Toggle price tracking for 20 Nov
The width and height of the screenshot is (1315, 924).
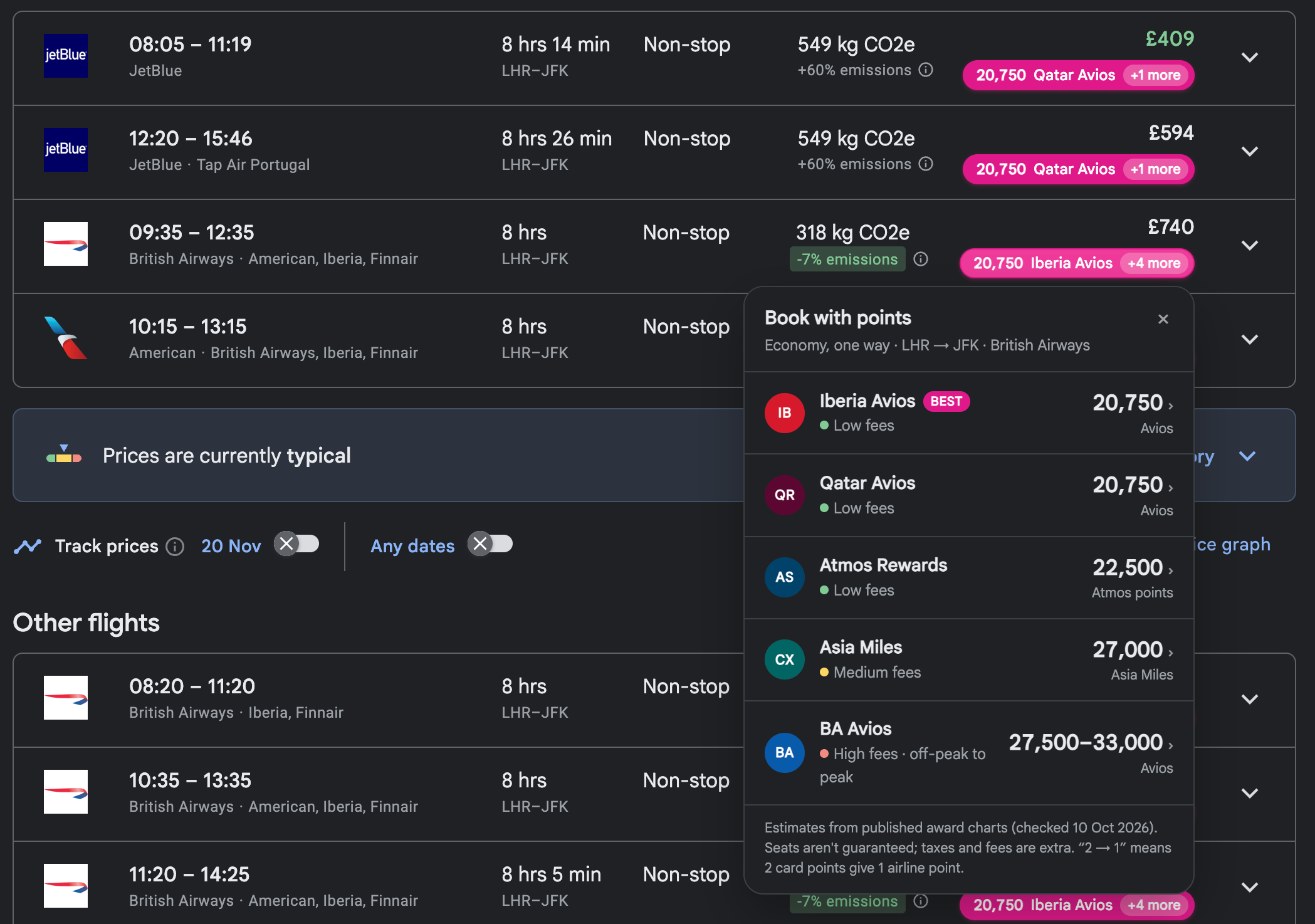[297, 544]
